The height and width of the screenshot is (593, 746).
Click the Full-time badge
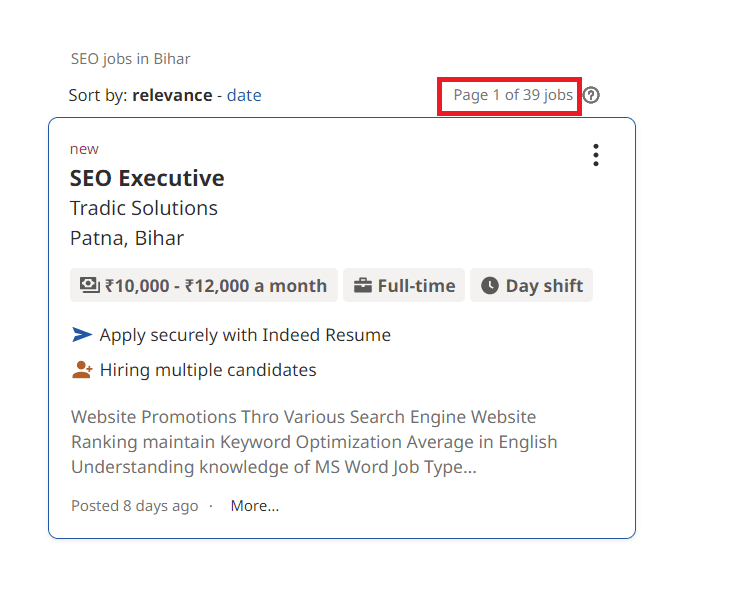point(404,285)
